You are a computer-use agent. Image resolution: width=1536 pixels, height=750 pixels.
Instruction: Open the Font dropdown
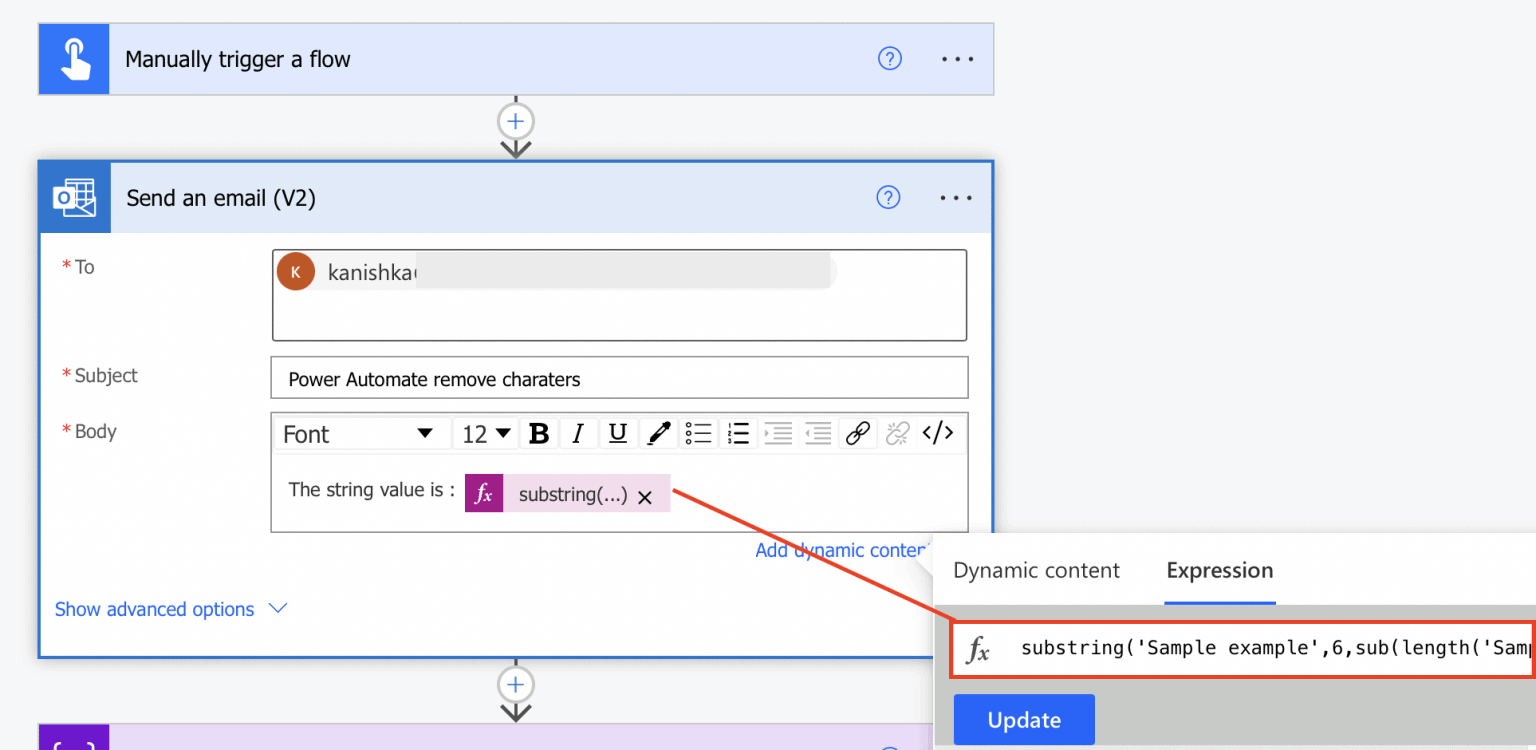pyautogui.click(x=361, y=432)
